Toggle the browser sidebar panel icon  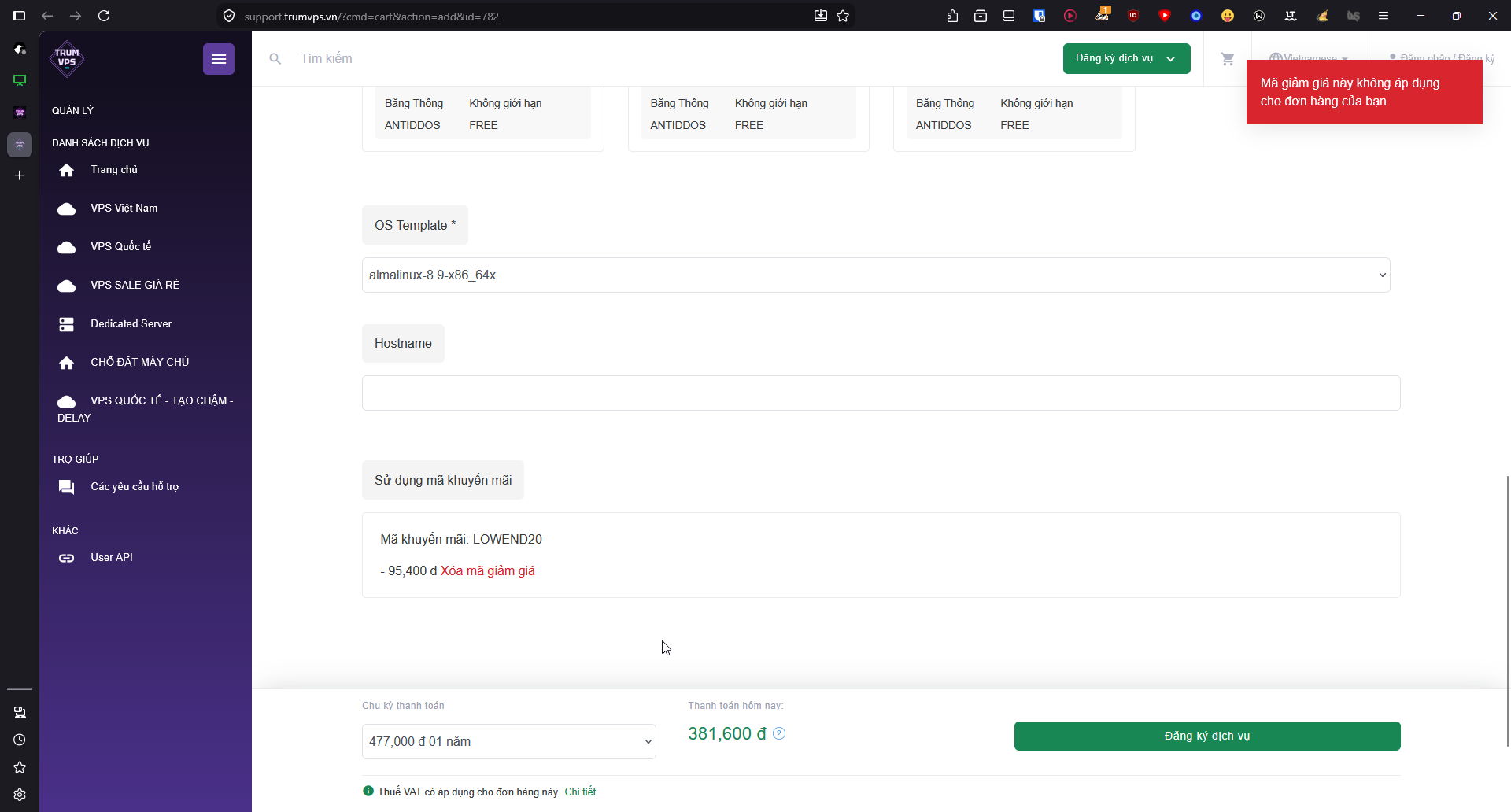(x=19, y=16)
